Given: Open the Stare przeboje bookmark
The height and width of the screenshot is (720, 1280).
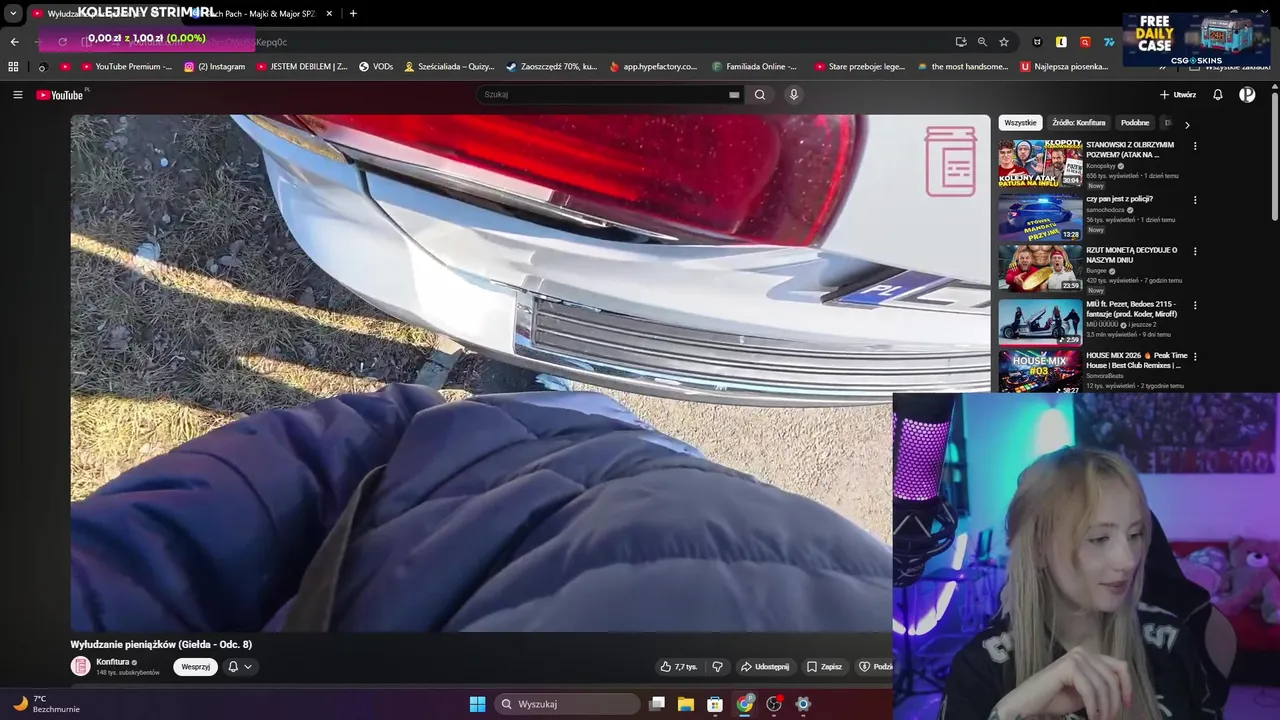Looking at the screenshot, I should [860, 67].
